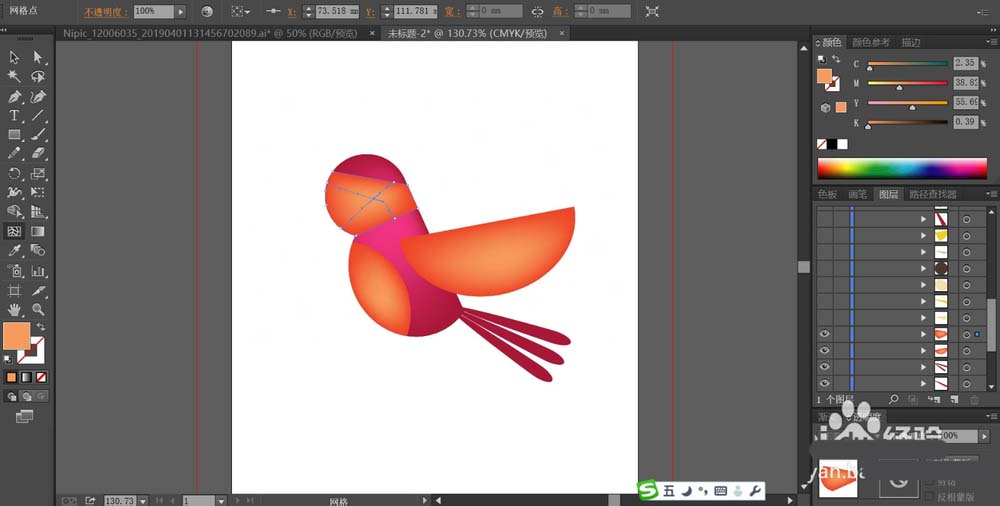The image size is (1000, 506).
Task: Select the Selection tool (black arrow)
Action: tap(14, 57)
